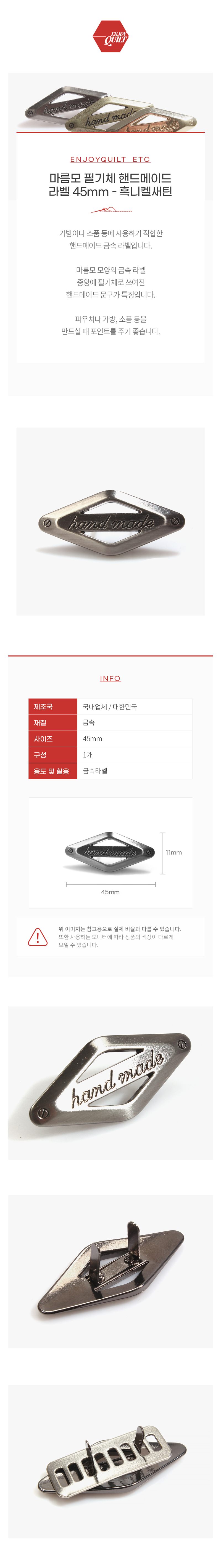Open the front-view hand made label photo
This screenshot has height=1568, width=221.
pyautogui.click(x=110, y=521)
